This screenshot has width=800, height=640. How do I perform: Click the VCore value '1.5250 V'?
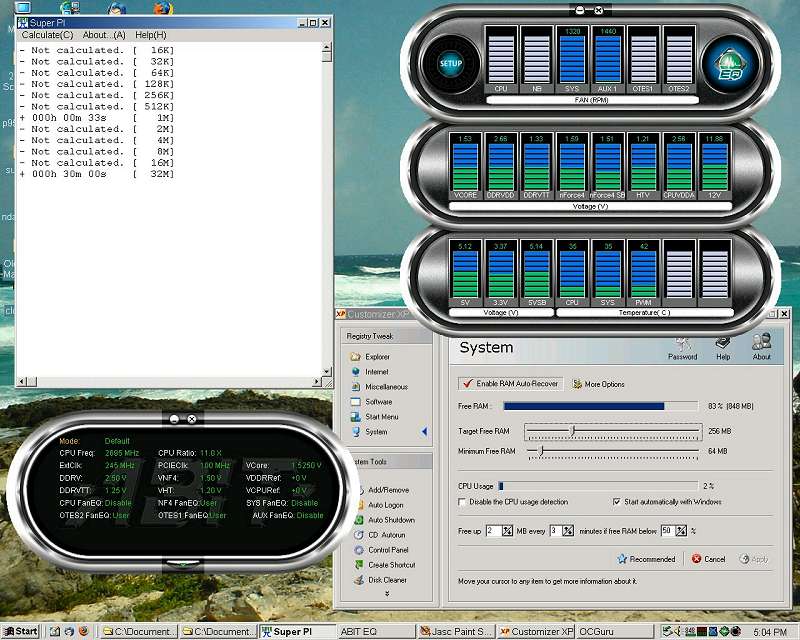point(306,465)
